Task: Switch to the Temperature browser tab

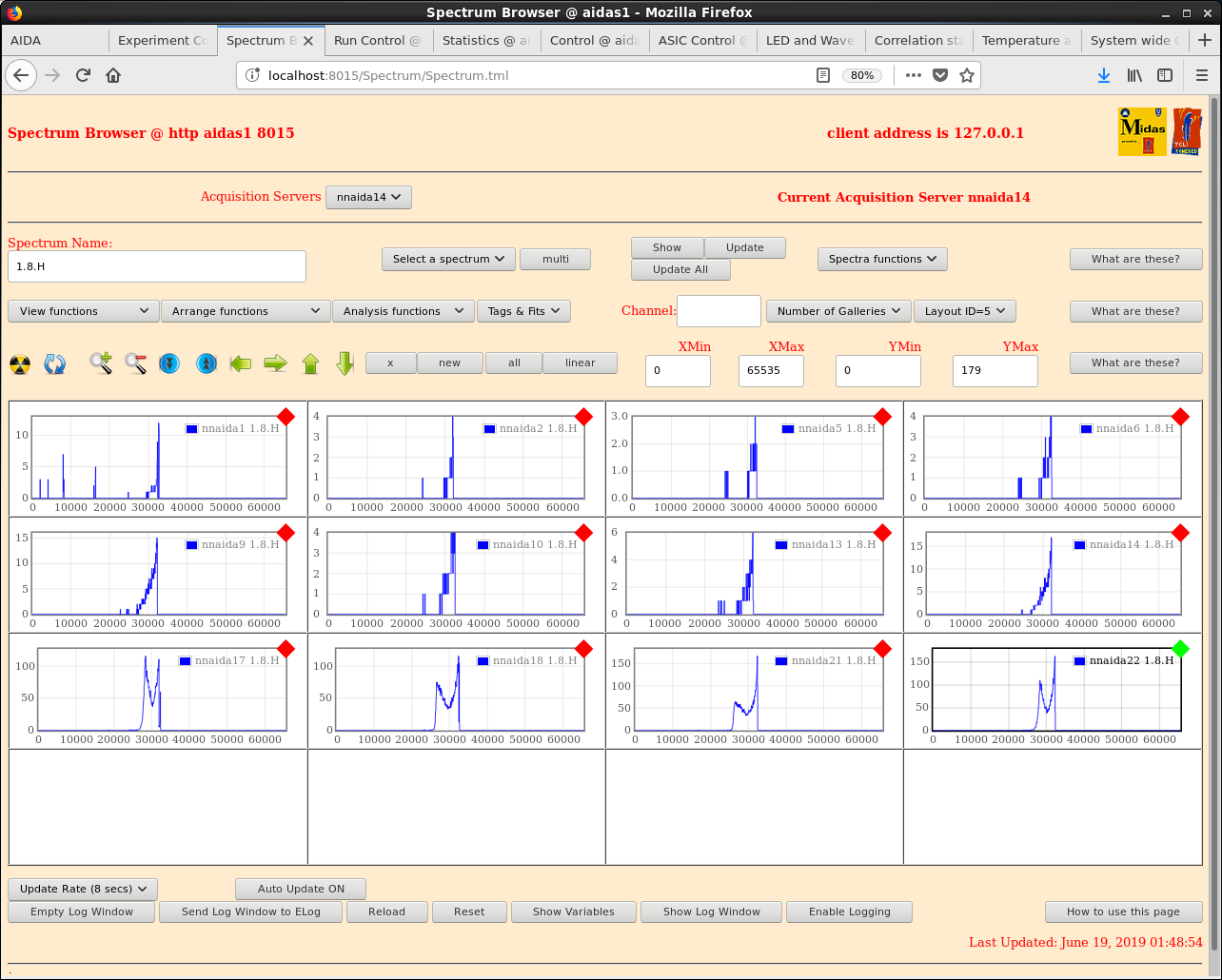Action: pyautogui.click(x=1026, y=40)
